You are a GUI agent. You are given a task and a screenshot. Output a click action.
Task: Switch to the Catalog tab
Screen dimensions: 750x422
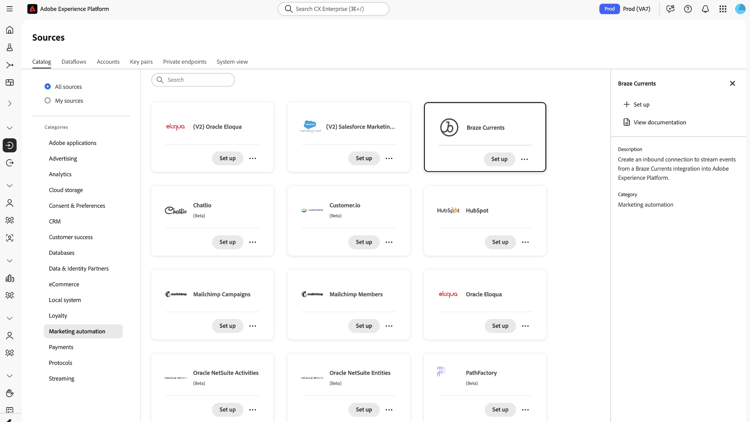click(x=42, y=62)
